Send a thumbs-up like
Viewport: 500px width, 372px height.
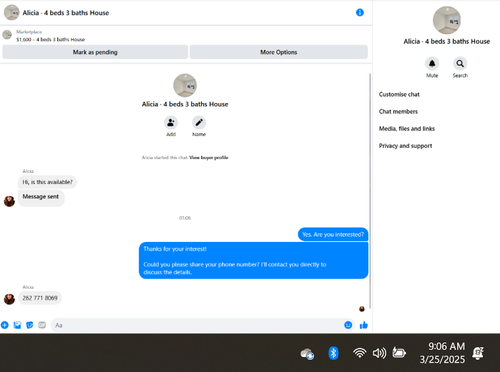coord(364,325)
